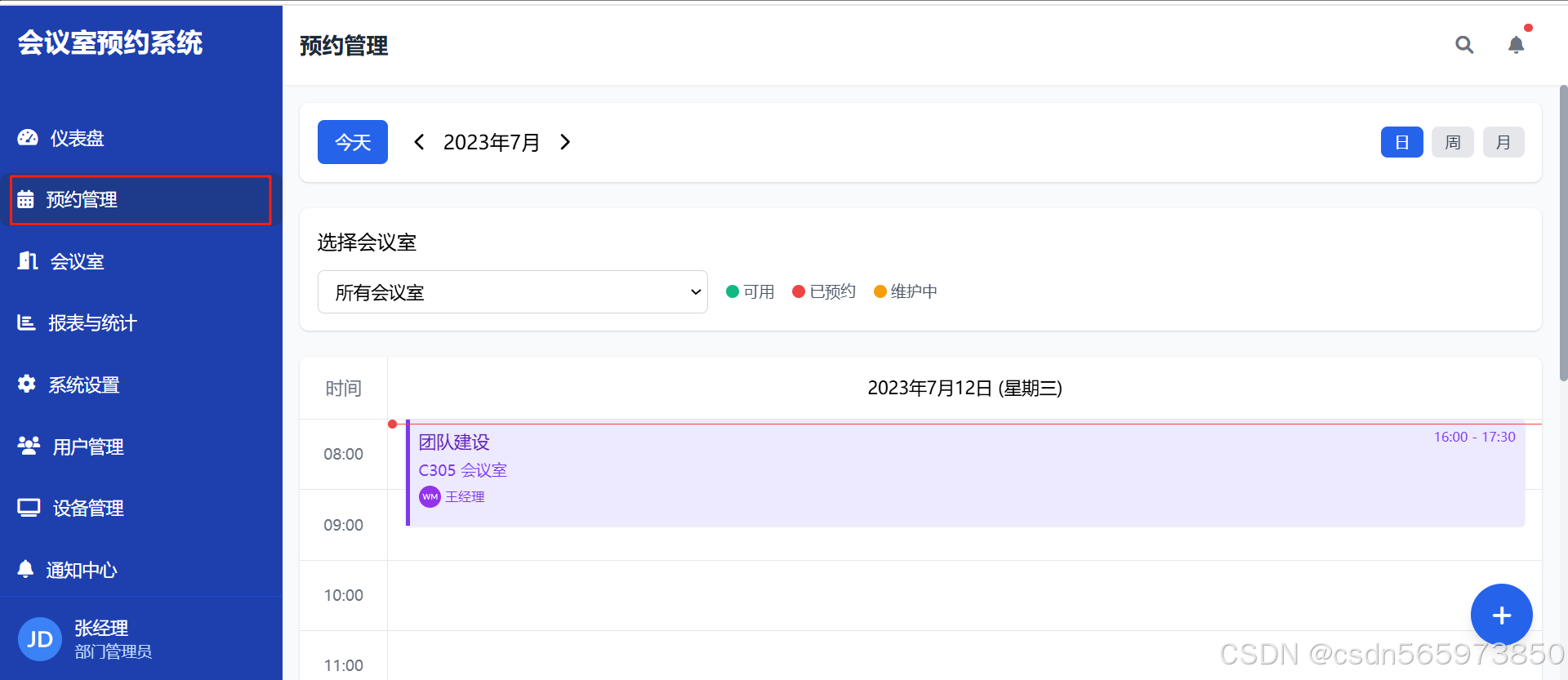This screenshot has height=680, width=1568.
Task: Click the 10:00 time row label
Action: 343,595
